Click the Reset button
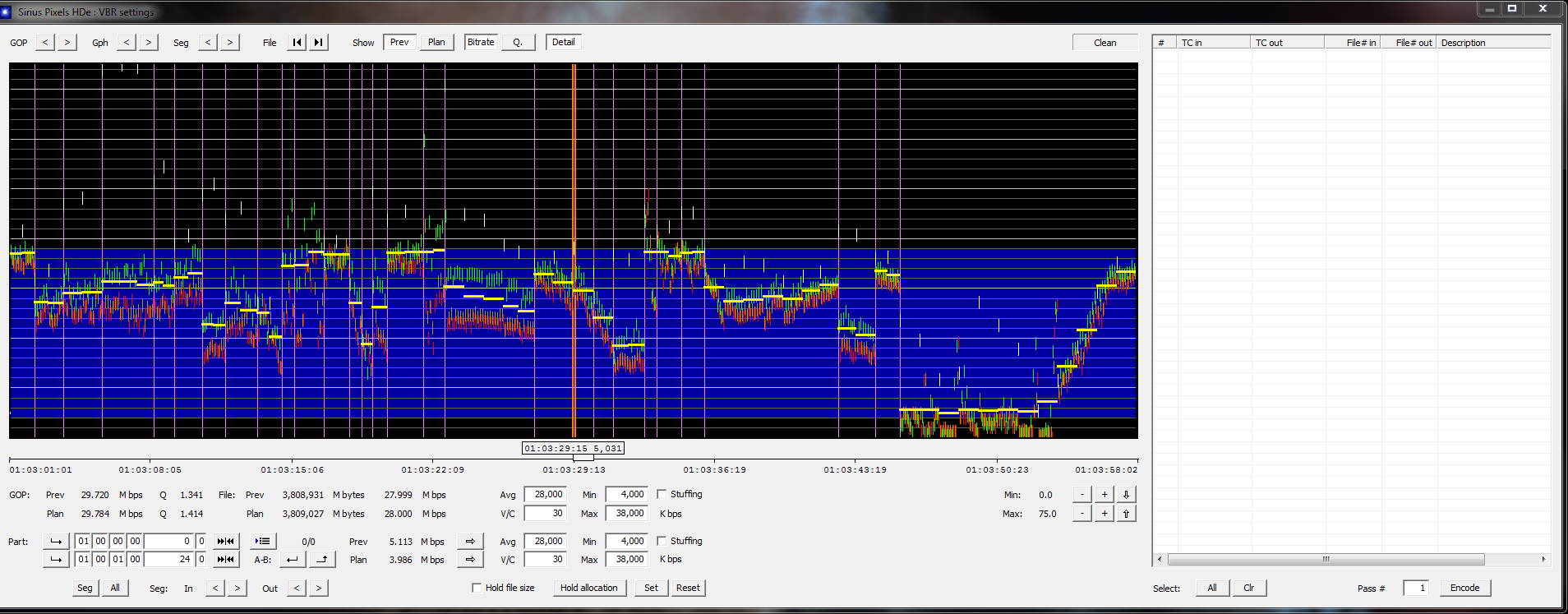The image size is (1568, 614). point(689,589)
